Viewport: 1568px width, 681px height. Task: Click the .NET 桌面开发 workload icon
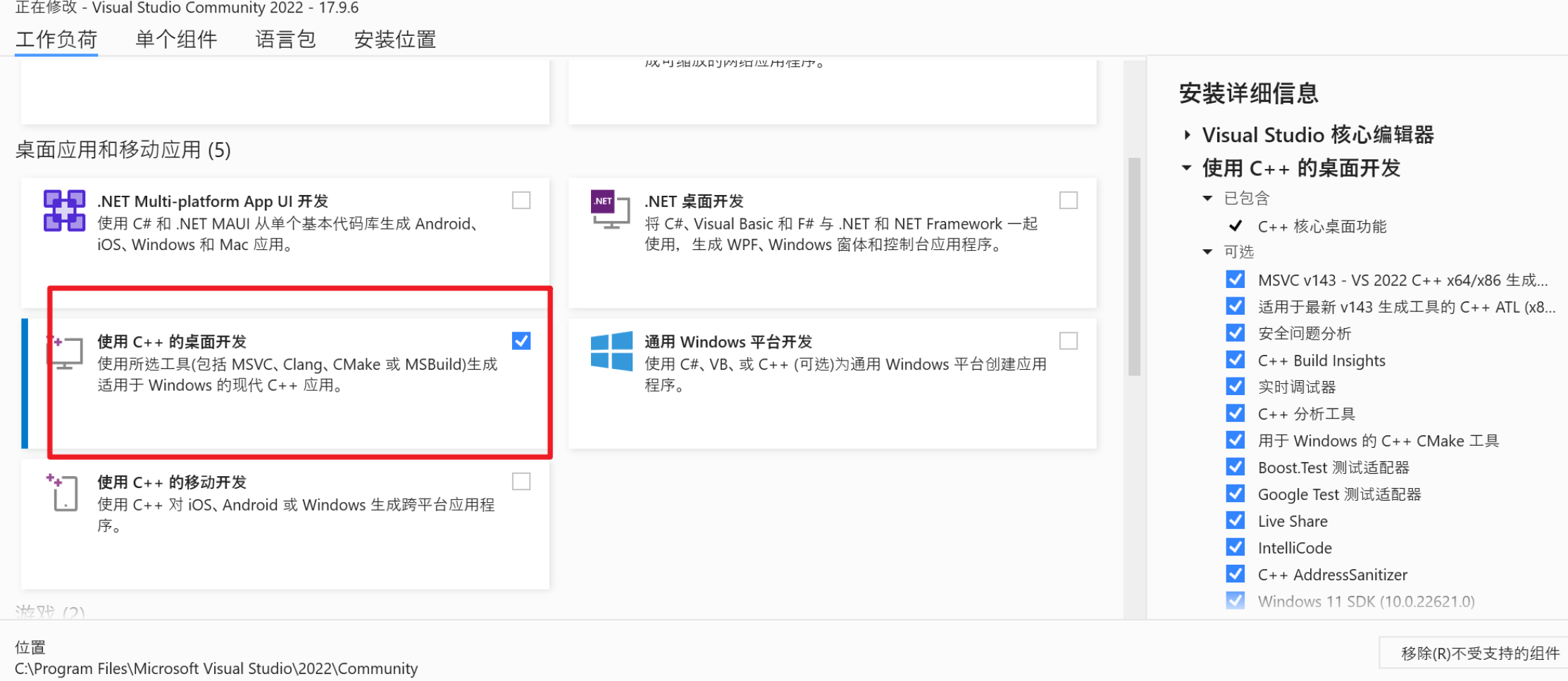coord(609,209)
